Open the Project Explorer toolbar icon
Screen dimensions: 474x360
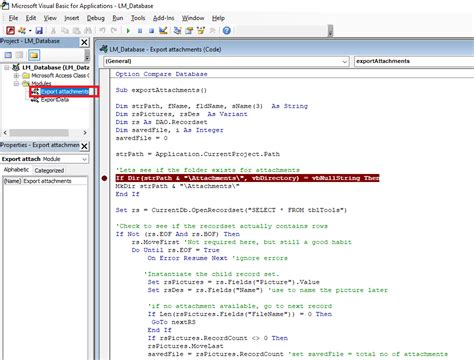177,31
